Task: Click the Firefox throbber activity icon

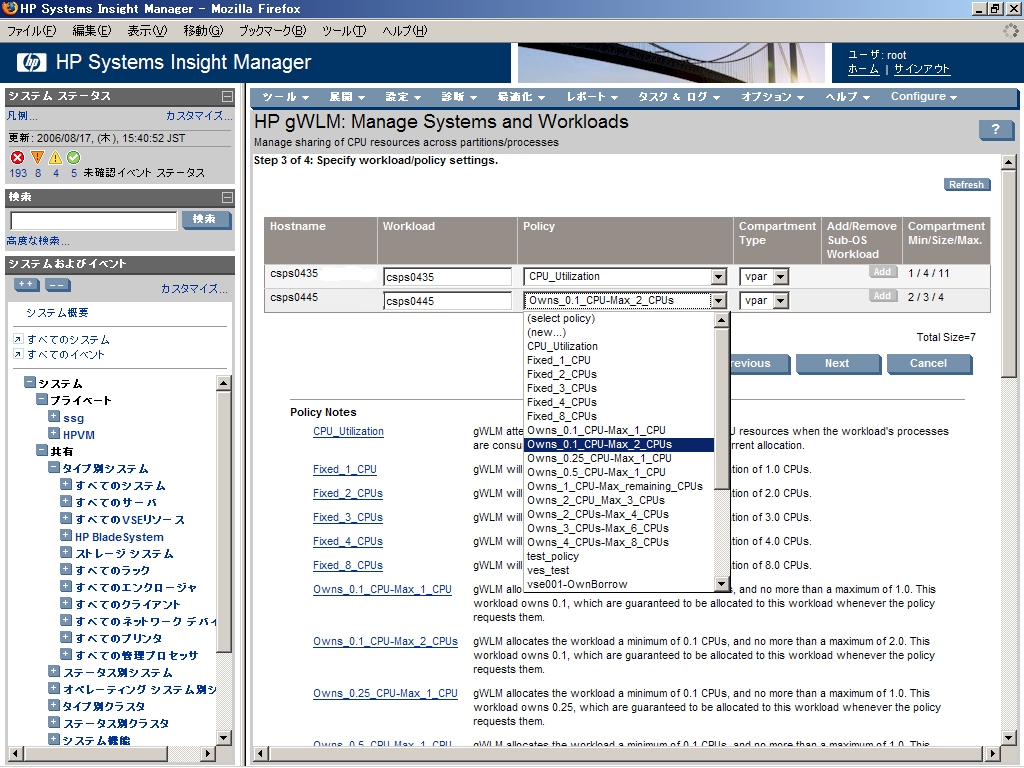Action: (1010, 31)
